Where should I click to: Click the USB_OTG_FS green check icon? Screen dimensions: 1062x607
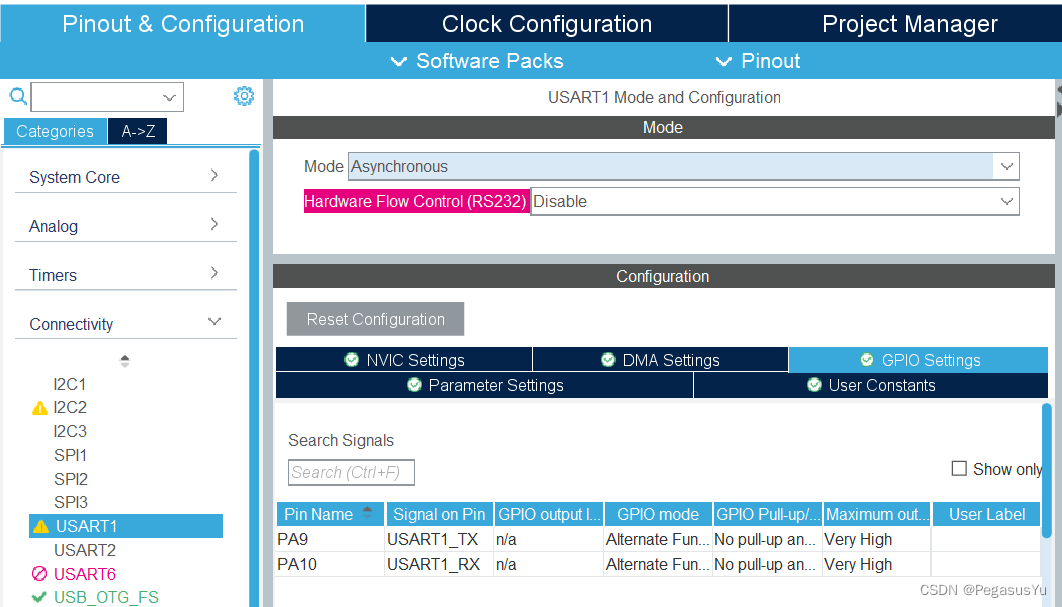[x=39, y=597]
